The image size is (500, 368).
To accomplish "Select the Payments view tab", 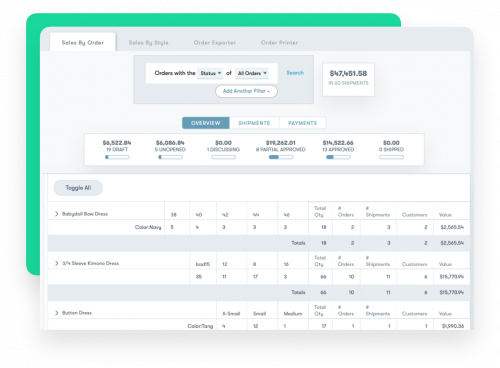I will pos(302,123).
